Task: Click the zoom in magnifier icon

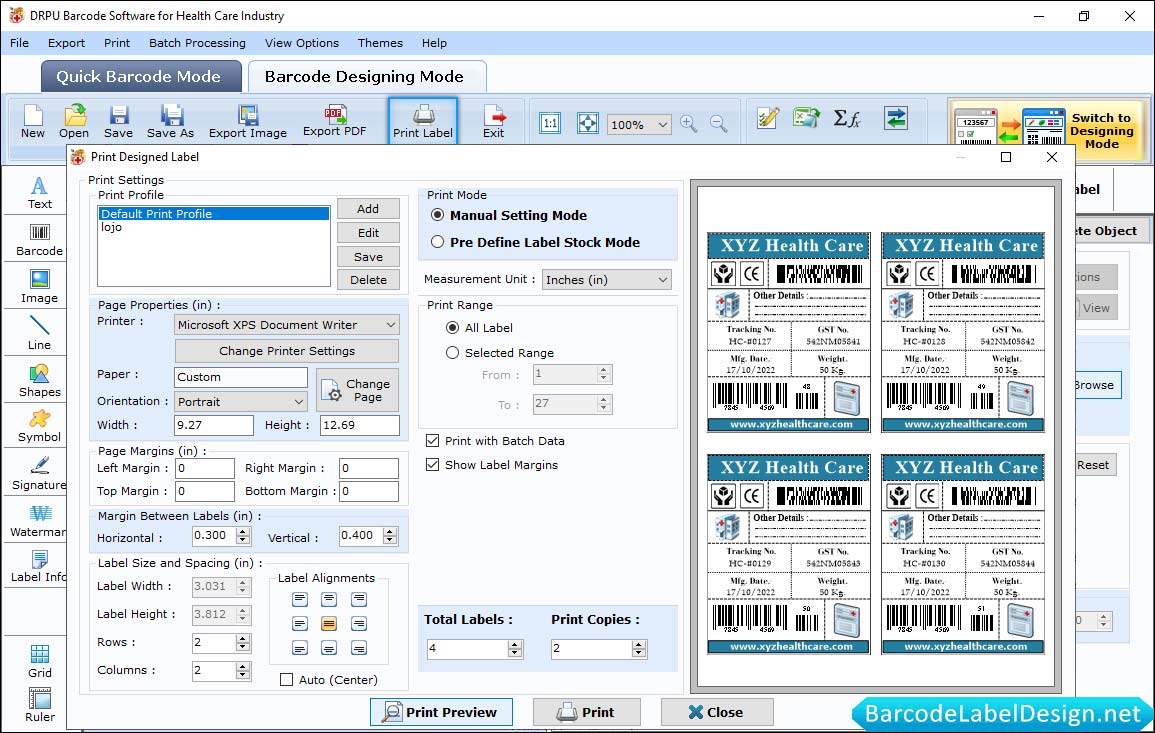Action: coord(689,123)
